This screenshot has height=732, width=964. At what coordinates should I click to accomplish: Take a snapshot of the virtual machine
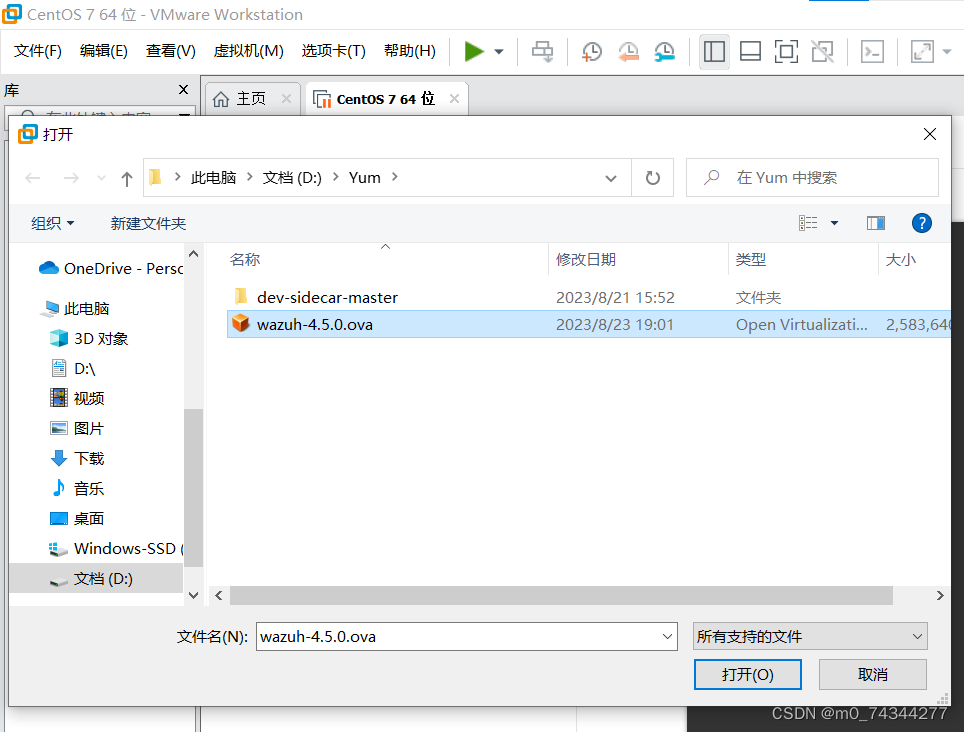[591, 52]
